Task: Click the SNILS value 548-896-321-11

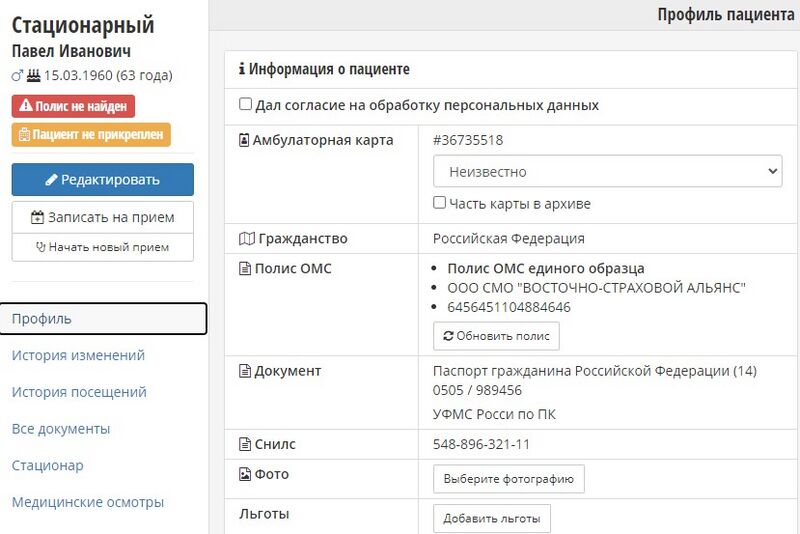Action: (481, 444)
